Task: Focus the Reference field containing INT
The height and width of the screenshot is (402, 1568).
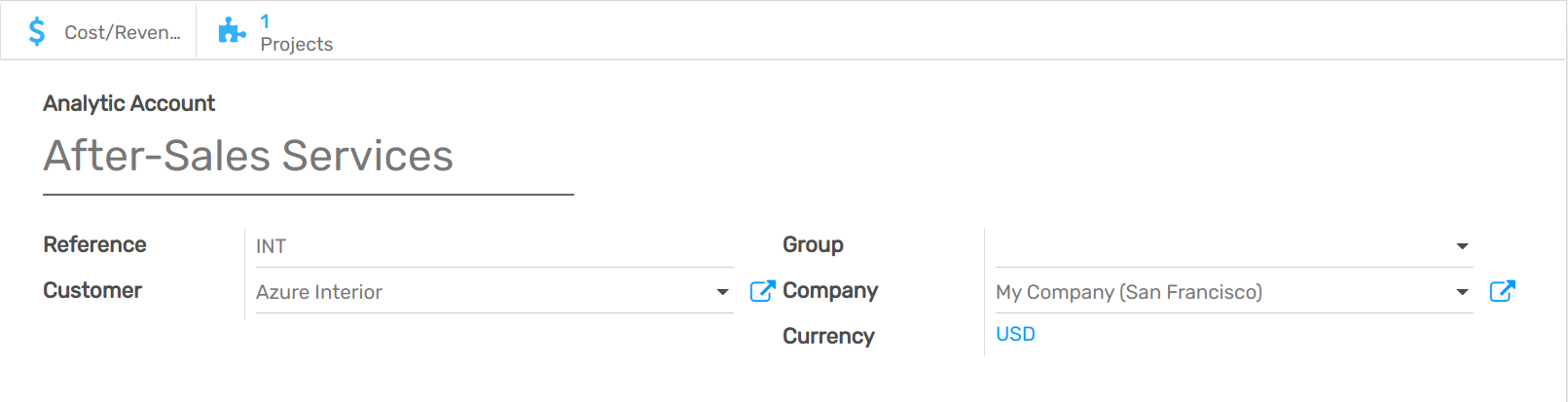Action: tap(493, 246)
